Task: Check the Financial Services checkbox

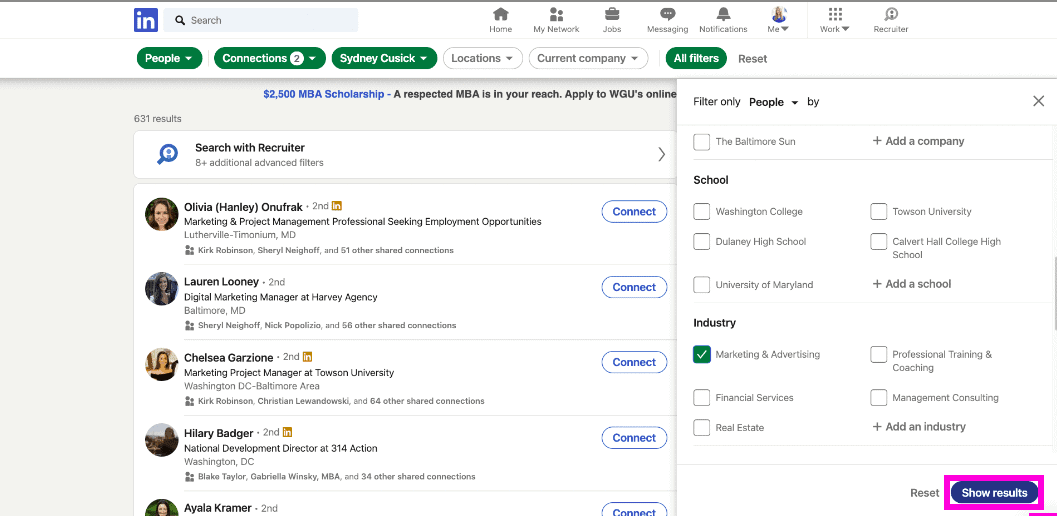Action: [x=702, y=397]
